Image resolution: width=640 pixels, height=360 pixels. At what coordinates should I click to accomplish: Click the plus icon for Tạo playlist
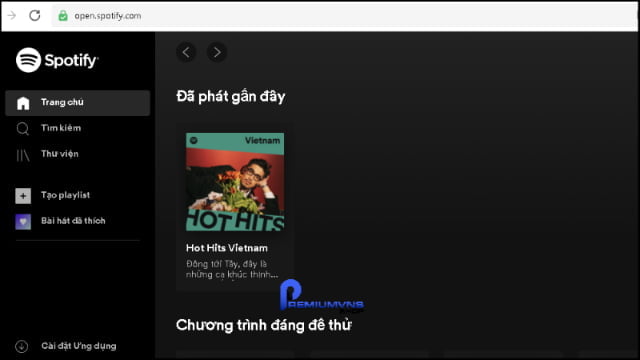[x=23, y=196]
